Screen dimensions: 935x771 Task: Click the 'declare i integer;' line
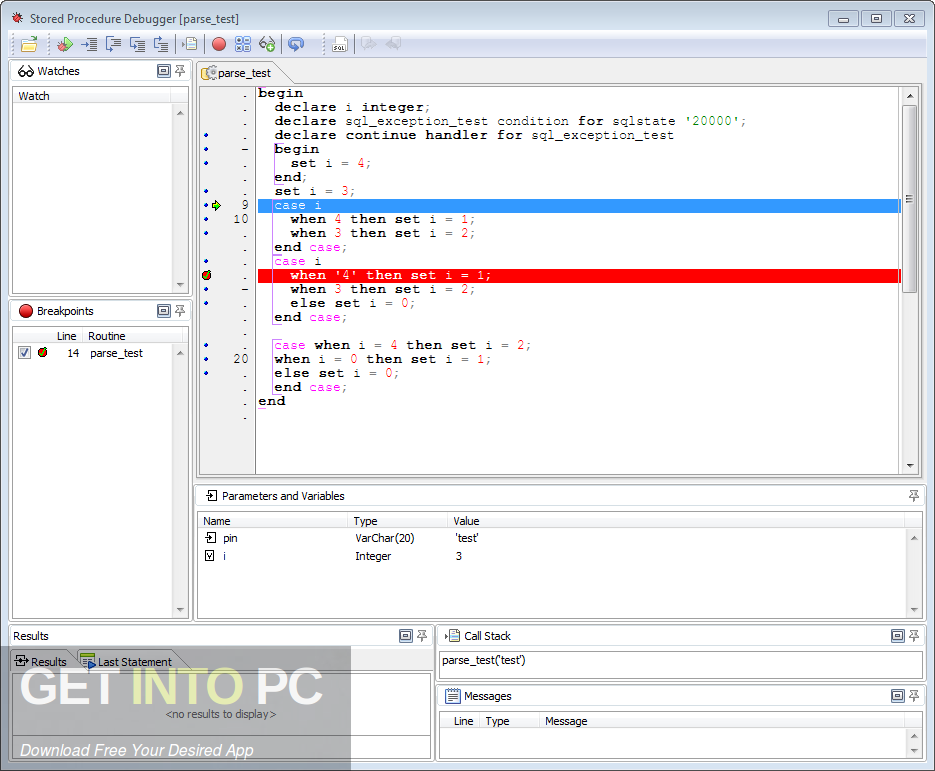352,107
